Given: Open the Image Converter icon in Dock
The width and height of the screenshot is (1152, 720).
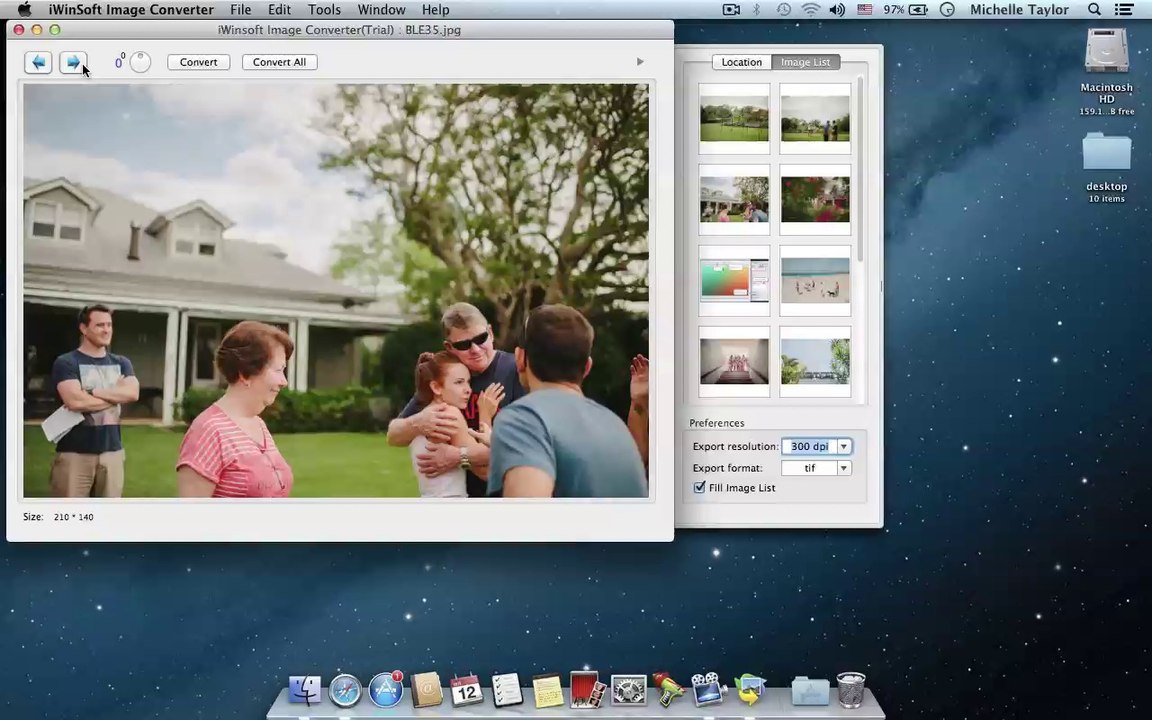Looking at the screenshot, I should coord(749,690).
